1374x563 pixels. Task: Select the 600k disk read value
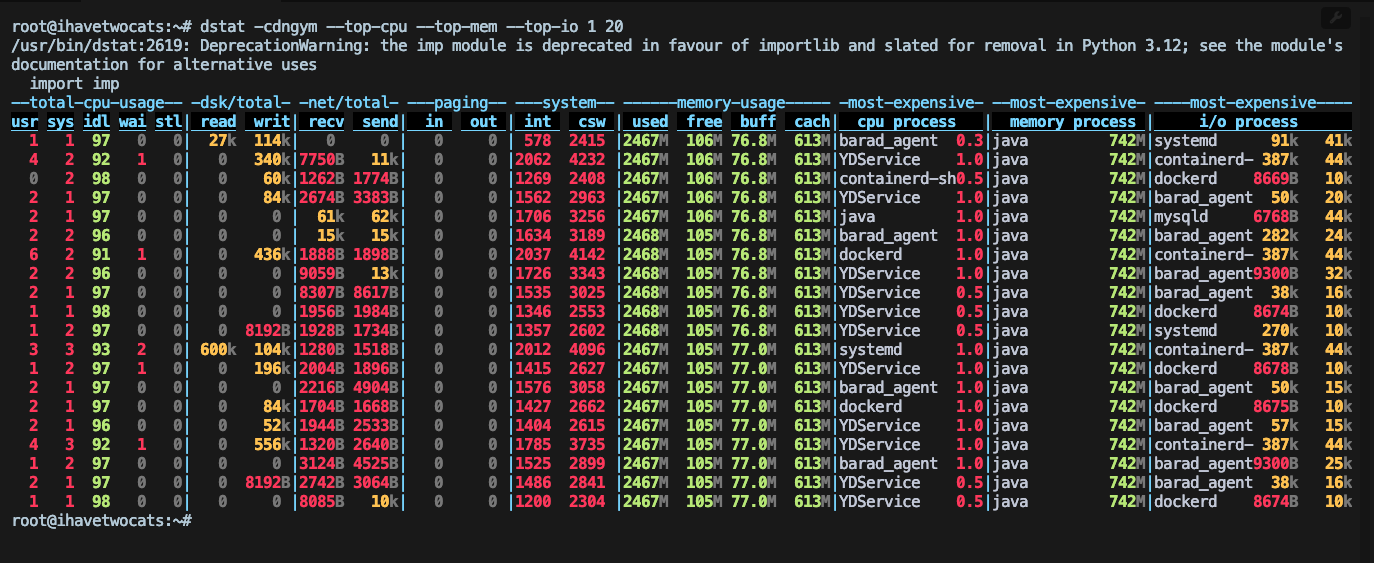[x=214, y=350]
